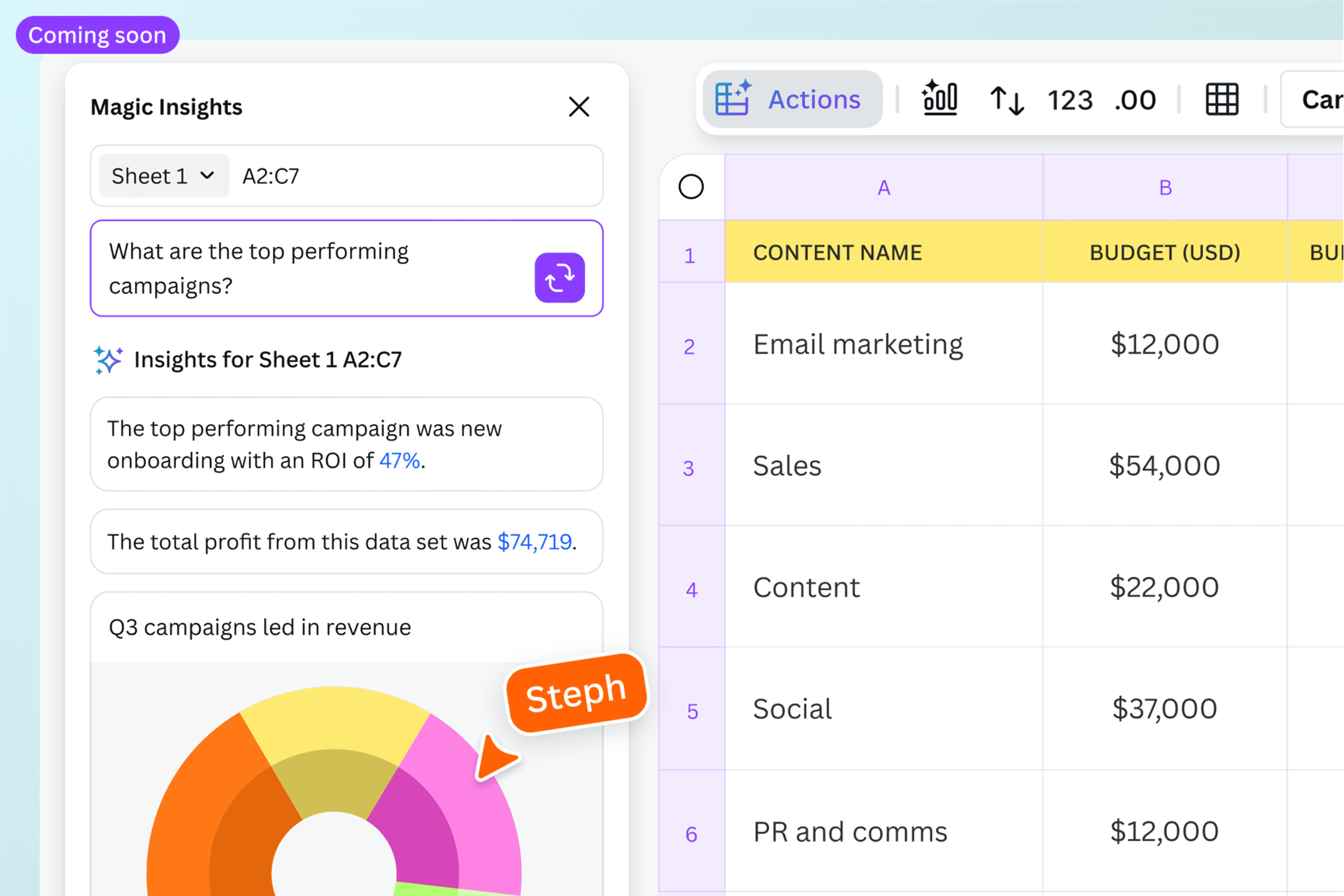Click the Coming soon badge
The width and height of the screenshot is (1344, 896).
click(x=96, y=35)
